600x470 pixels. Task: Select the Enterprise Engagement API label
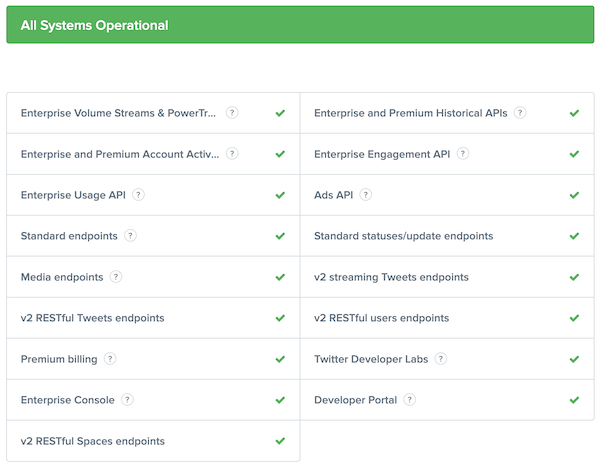pyautogui.click(x=382, y=154)
